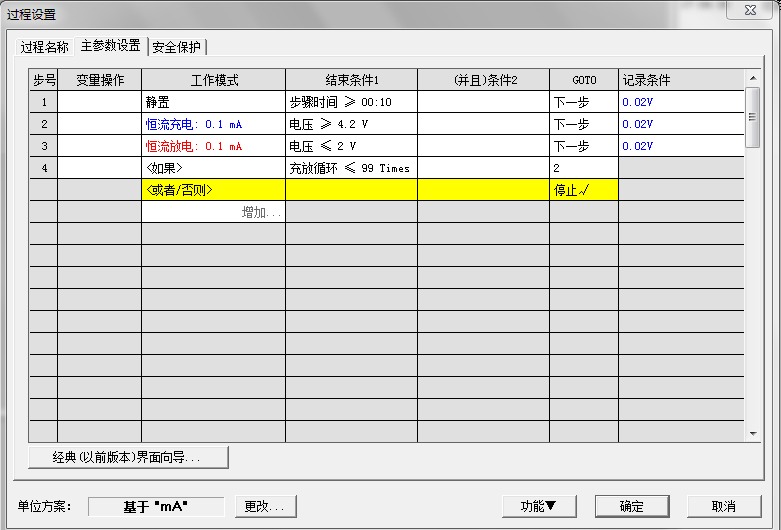Viewport: 781px width, 530px height.
Task: Click the 变量操作 cell in step 2 row
Action: (100, 124)
